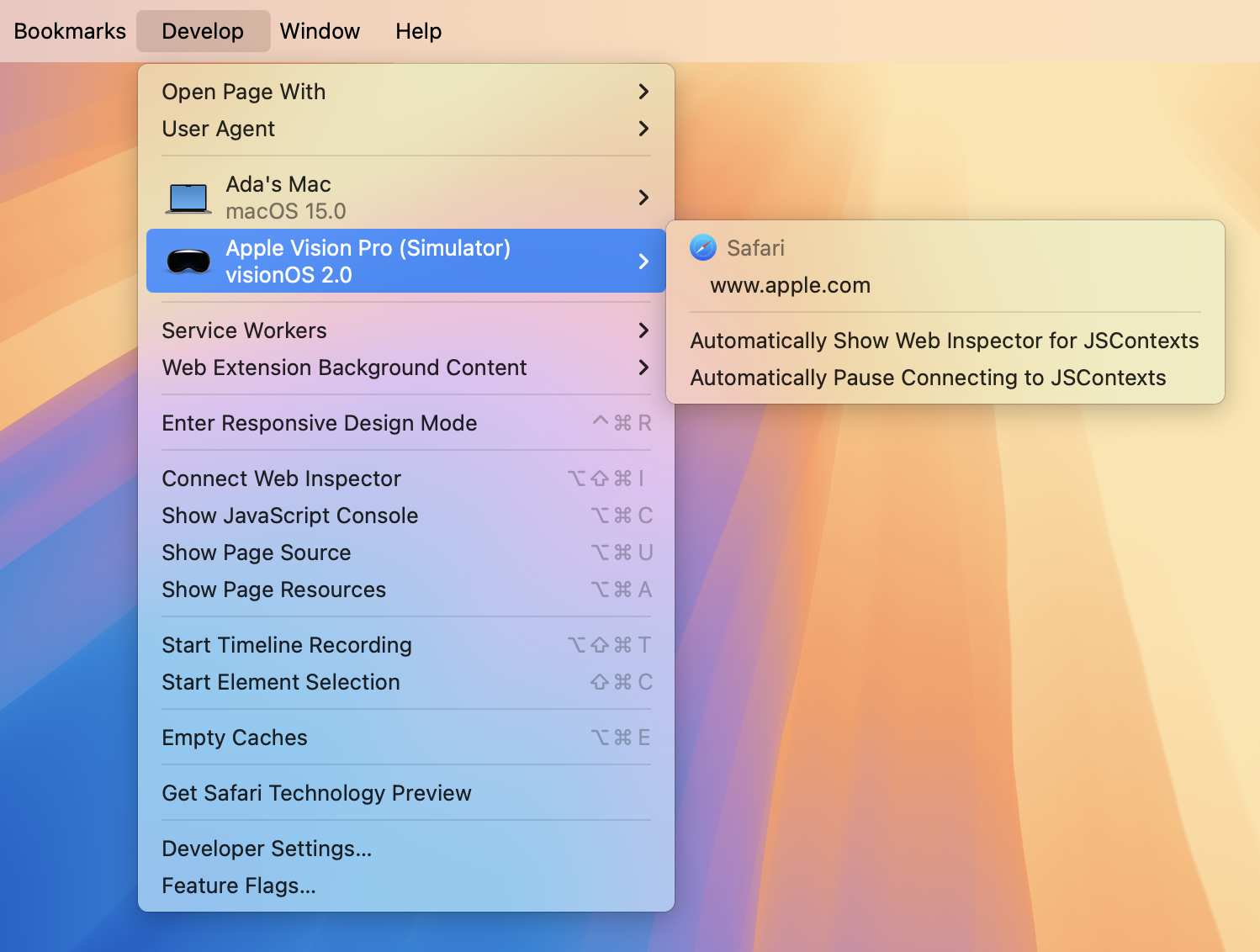Toggle Automatically Pause Connecting to JSContexts
1260x952 pixels.
(945, 378)
